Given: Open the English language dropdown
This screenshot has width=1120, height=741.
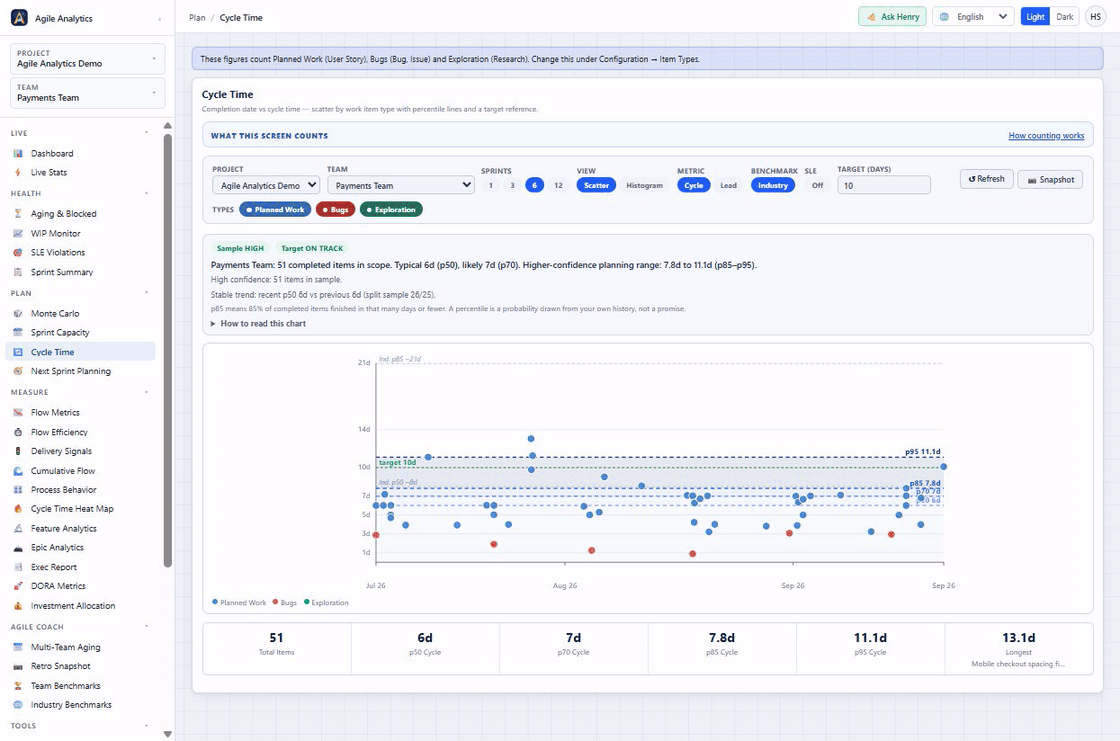Looking at the screenshot, I should click(974, 16).
